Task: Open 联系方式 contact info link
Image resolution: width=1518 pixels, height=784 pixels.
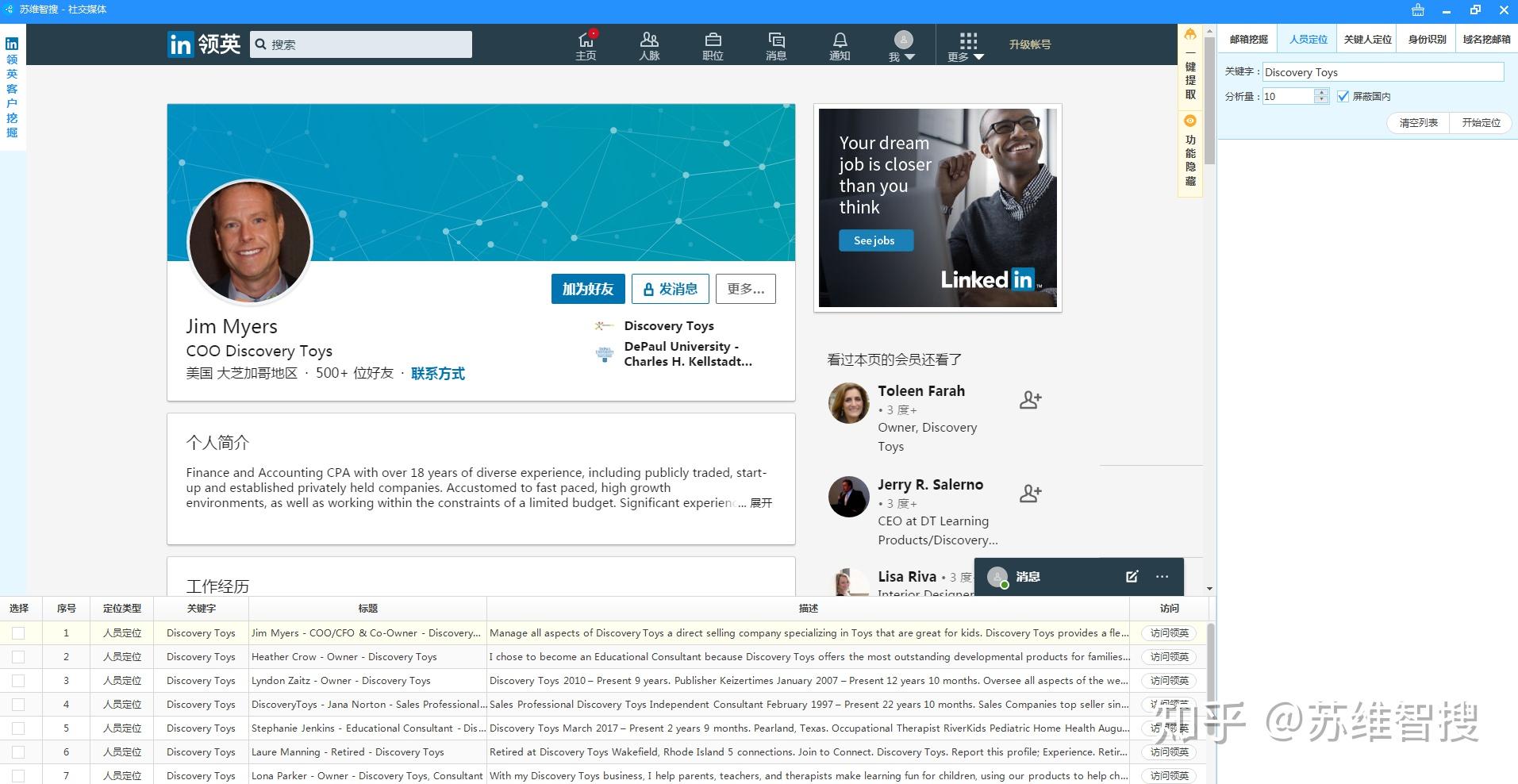Action: [438, 373]
